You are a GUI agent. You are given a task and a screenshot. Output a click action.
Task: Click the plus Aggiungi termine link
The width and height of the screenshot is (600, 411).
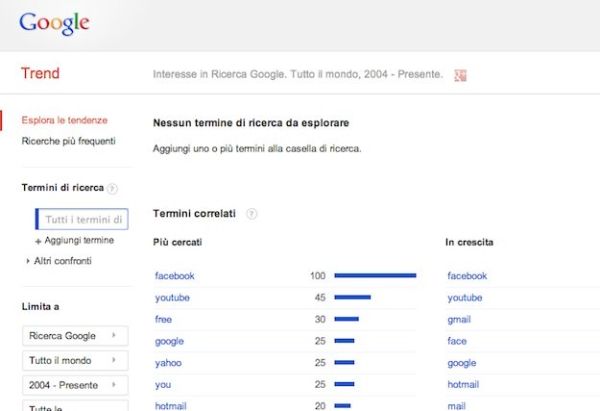click(75, 241)
